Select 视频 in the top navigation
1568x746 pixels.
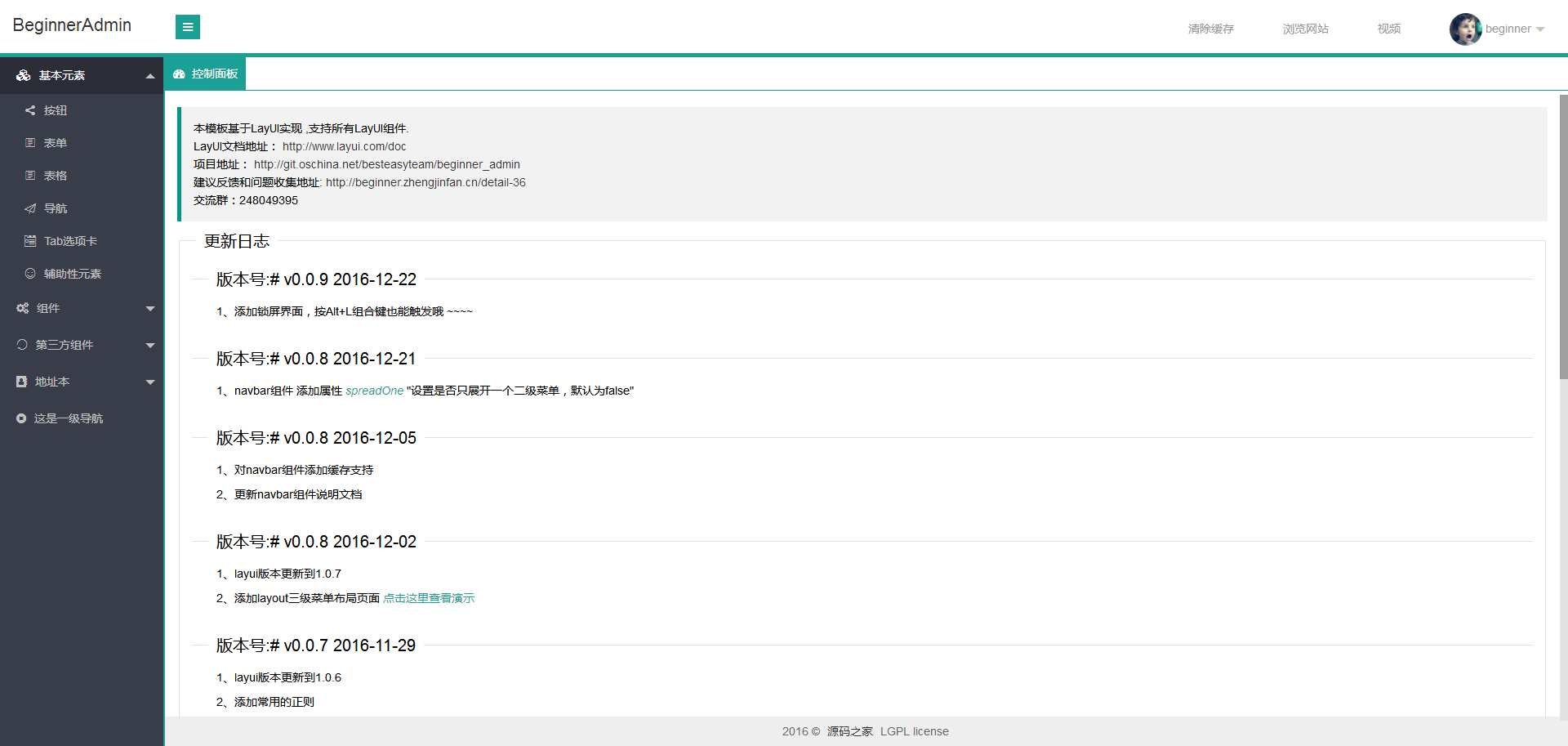[1388, 29]
